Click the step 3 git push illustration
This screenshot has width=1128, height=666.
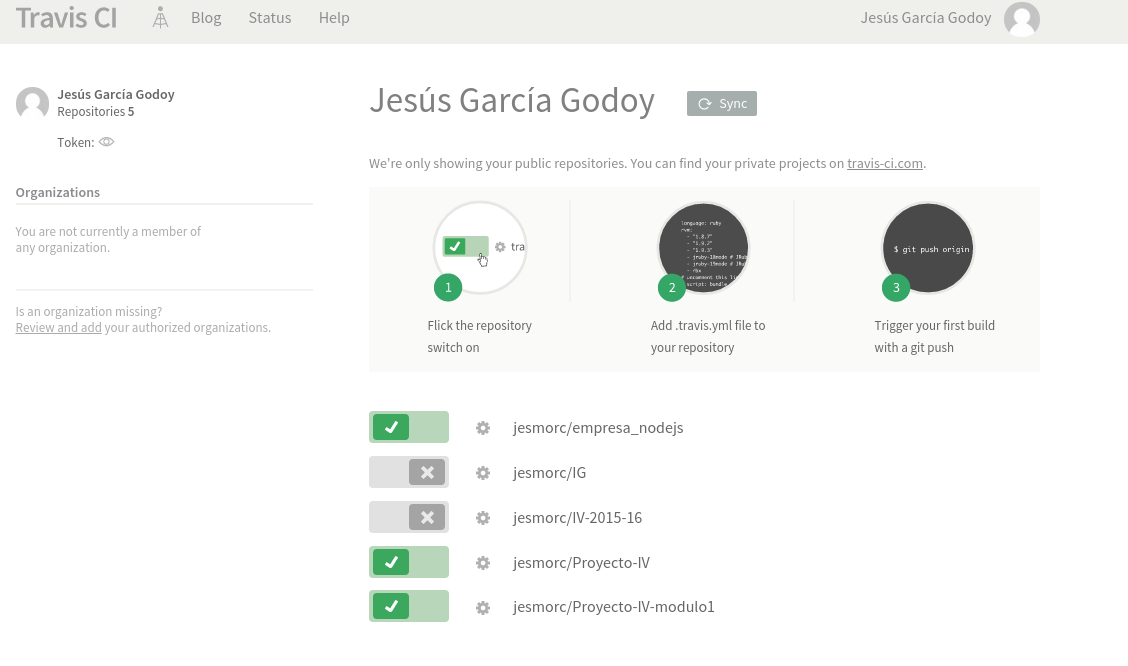coord(928,248)
